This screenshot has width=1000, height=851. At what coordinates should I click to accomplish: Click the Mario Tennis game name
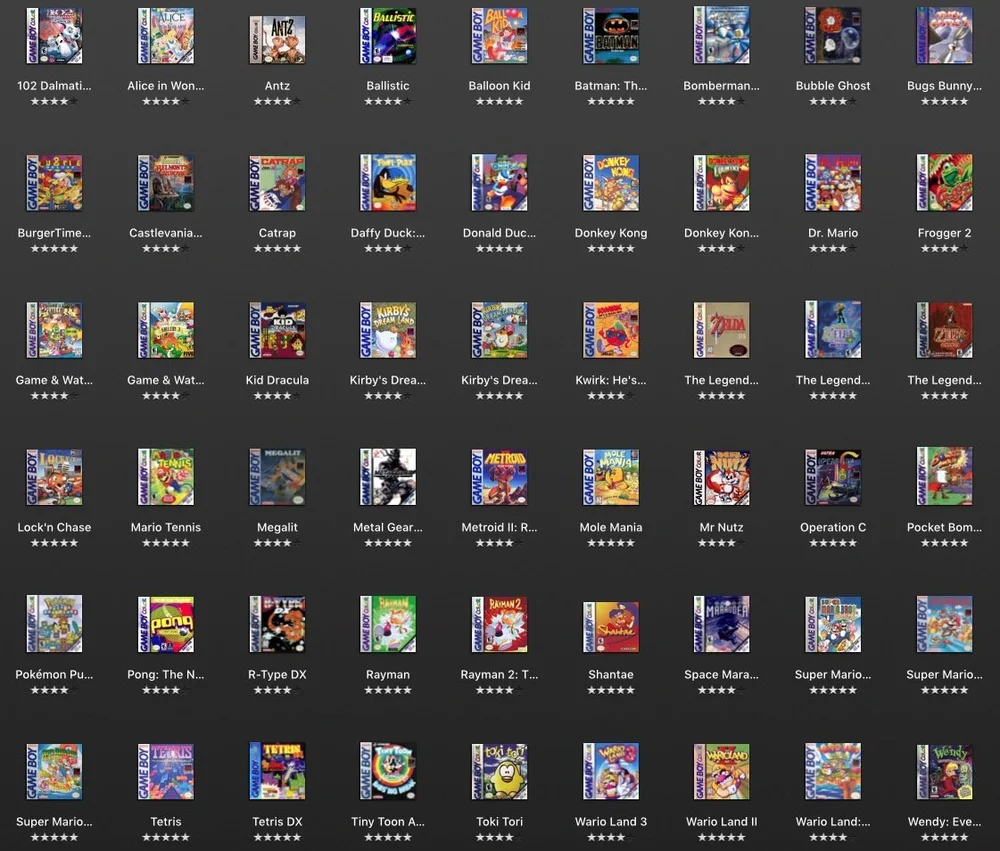coord(165,527)
